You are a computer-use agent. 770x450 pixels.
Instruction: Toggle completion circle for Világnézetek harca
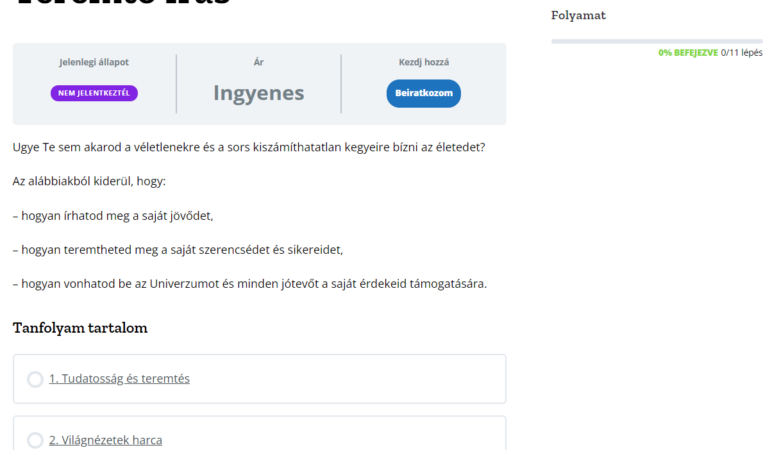(x=35, y=440)
